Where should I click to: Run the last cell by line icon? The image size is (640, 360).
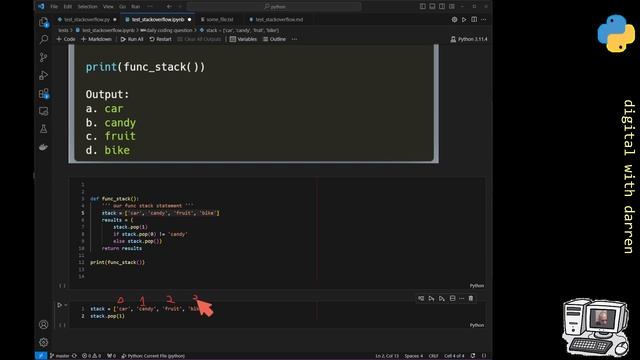click(421, 298)
